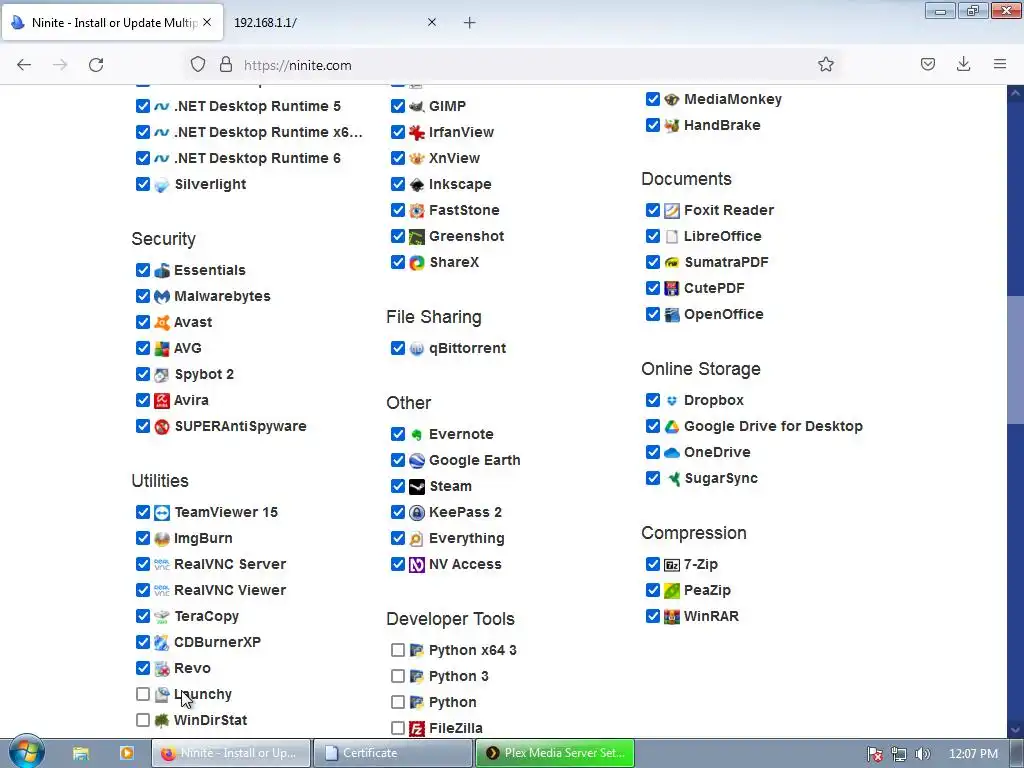Click the TeamViewer 15 icon
The height and width of the screenshot is (768, 1024).
[162, 513]
